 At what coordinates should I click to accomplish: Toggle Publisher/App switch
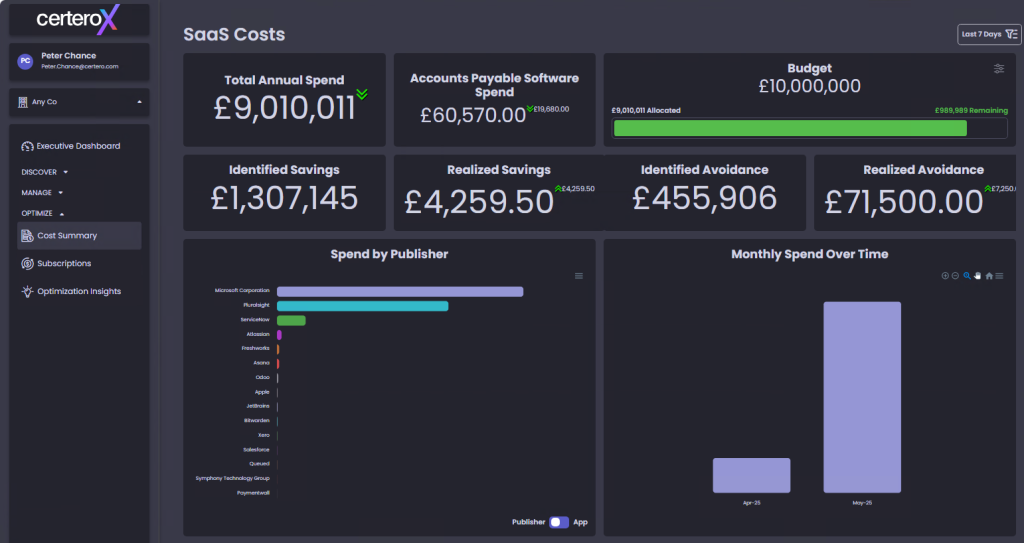(559, 522)
